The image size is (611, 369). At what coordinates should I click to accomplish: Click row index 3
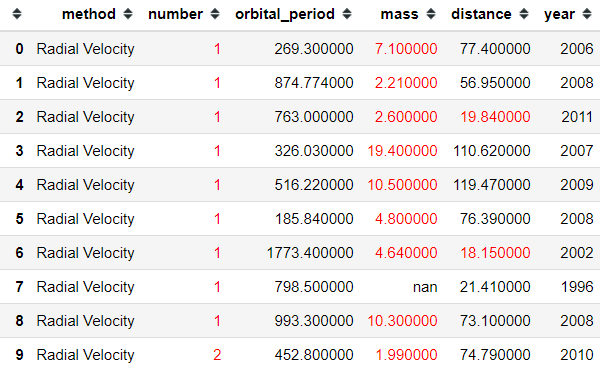(19, 150)
